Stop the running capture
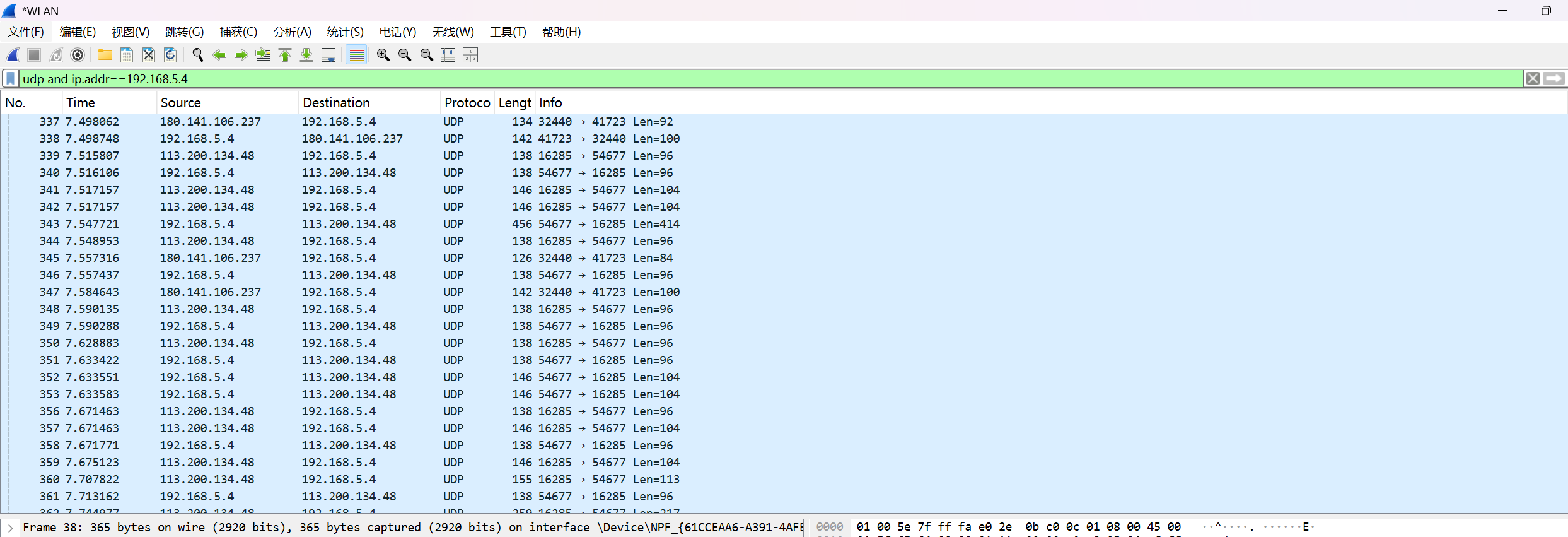 pos(34,55)
